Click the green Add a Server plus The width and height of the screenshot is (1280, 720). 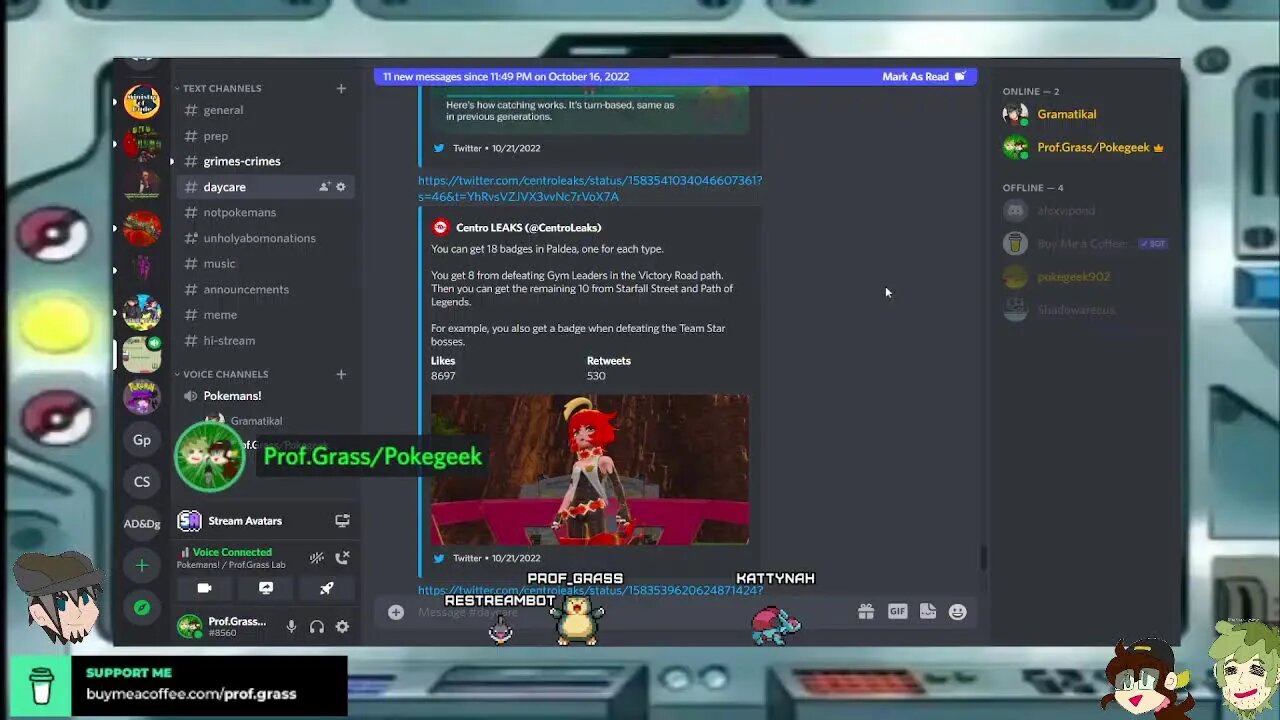pos(142,566)
